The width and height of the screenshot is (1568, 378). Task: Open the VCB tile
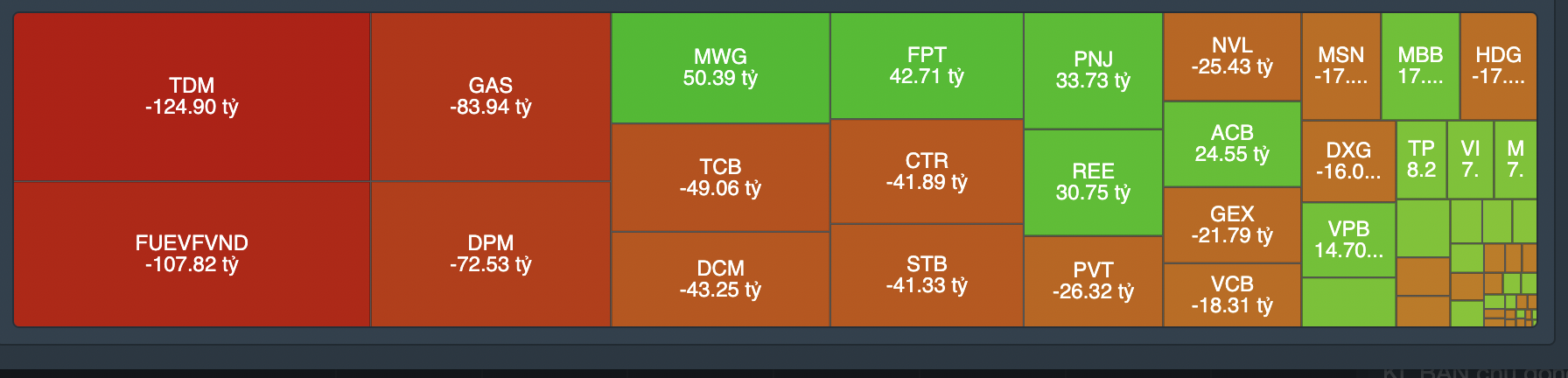point(1232,295)
